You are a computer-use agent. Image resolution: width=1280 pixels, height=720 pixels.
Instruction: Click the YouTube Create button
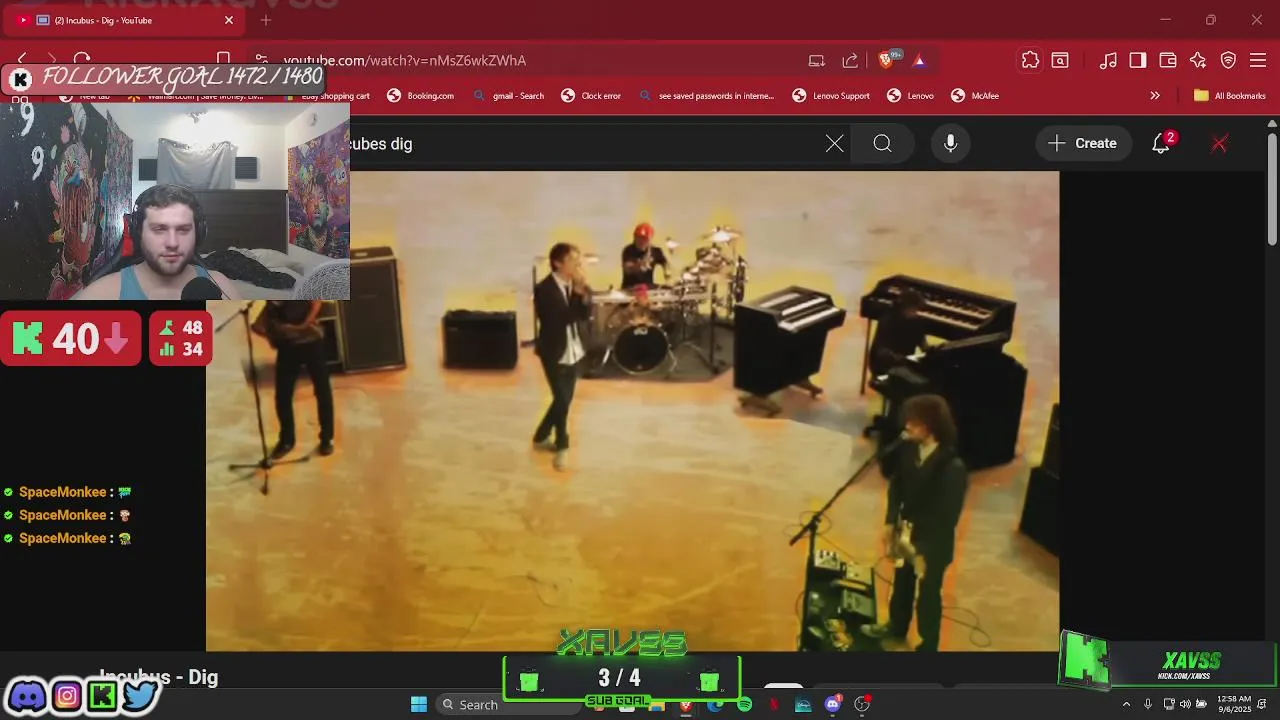coord(1083,143)
